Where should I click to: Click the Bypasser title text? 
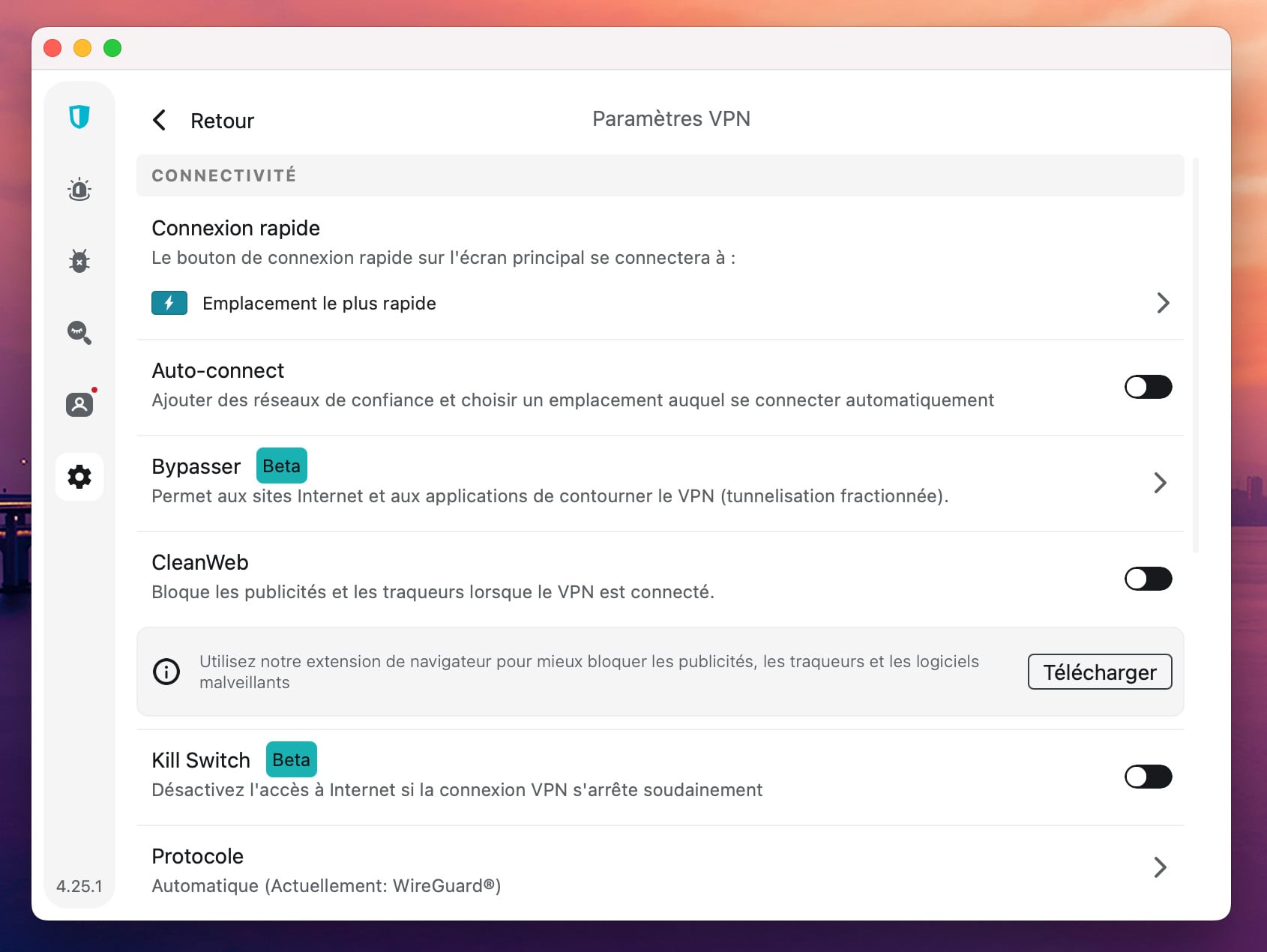click(196, 467)
